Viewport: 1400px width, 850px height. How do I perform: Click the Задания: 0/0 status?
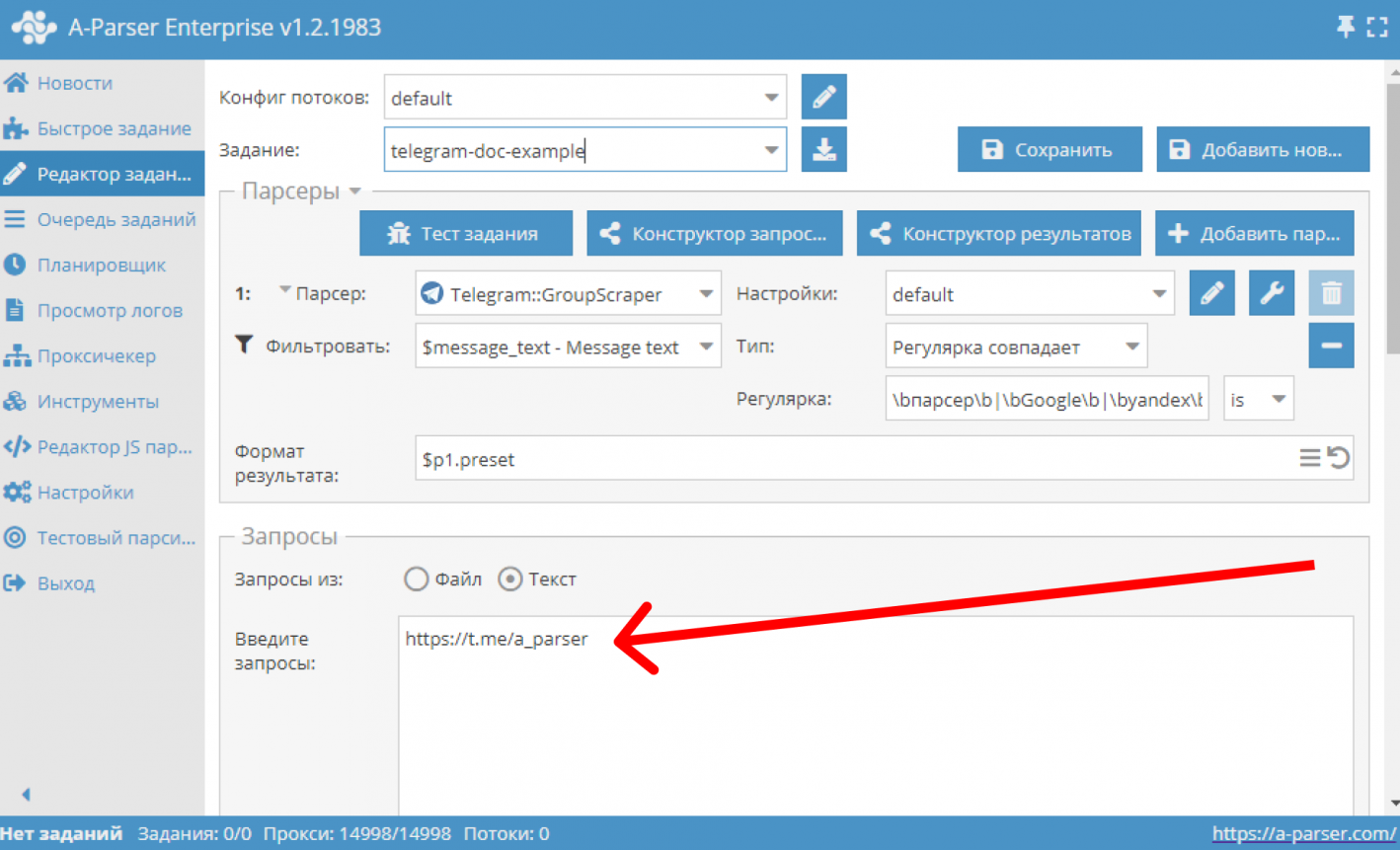coord(194,834)
